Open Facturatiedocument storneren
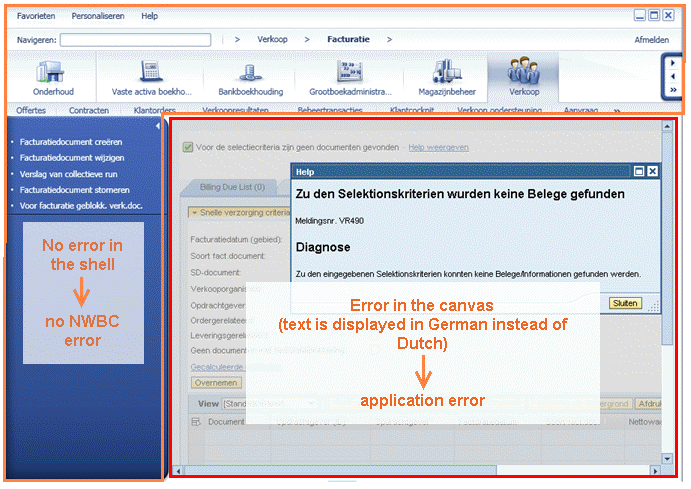Image resolution: width=691 pixels, height=489 pixels. coord(74,190)
